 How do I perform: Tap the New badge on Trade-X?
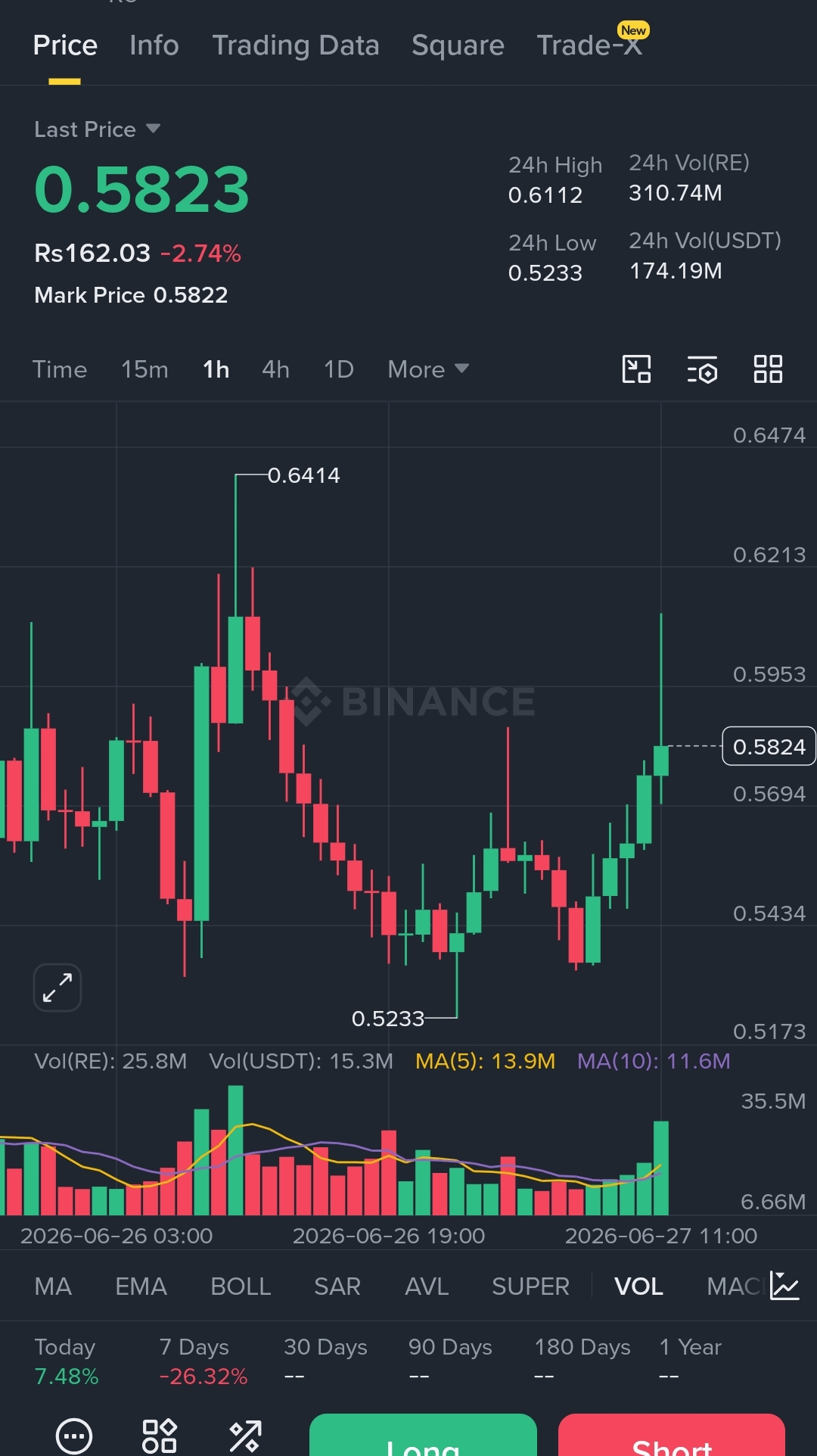633,30
